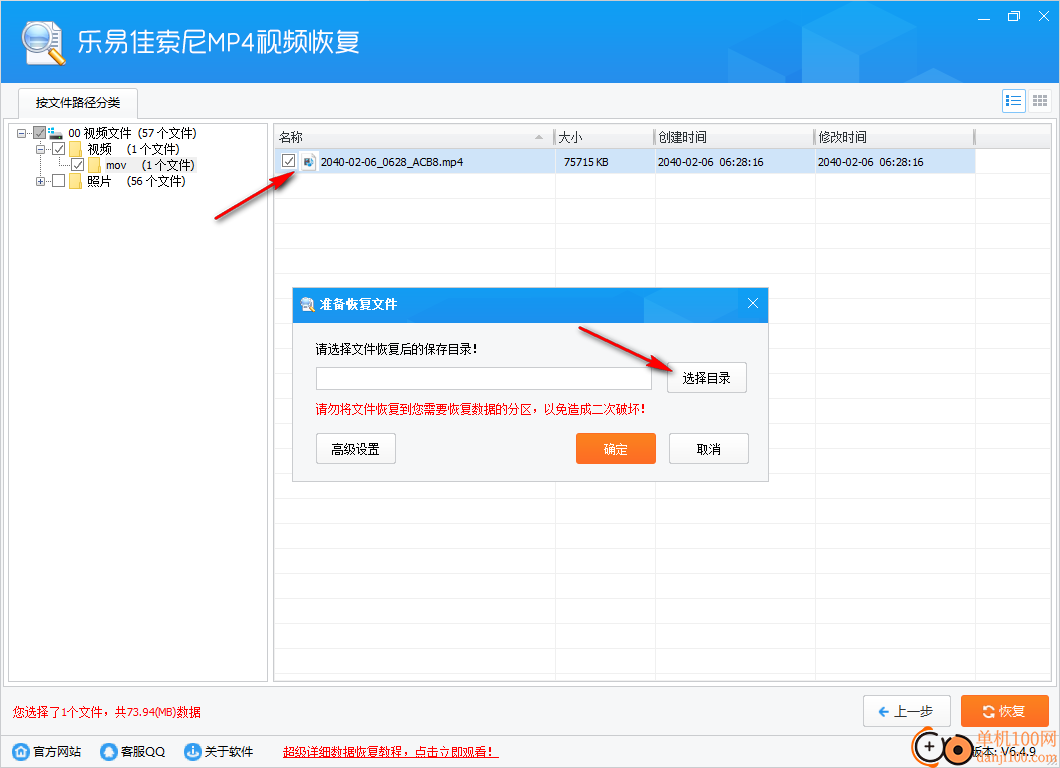Click the 修改时间 column header
1060x768 pixels.
[x=894, y=137]
